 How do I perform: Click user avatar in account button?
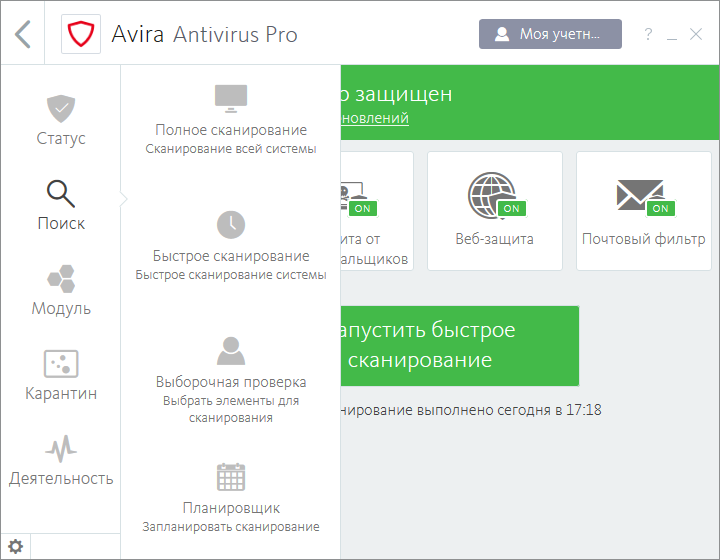pyautogui.click(x=502, y=34)
